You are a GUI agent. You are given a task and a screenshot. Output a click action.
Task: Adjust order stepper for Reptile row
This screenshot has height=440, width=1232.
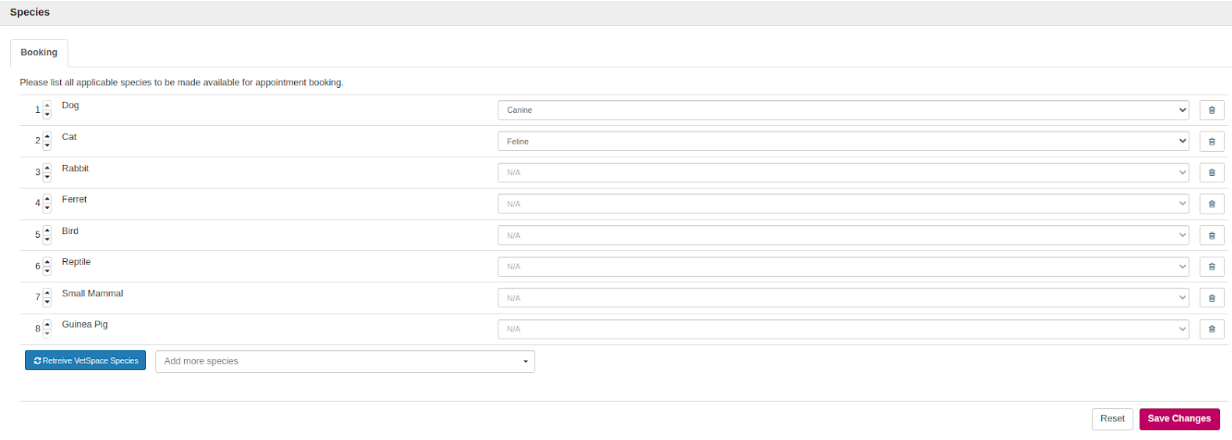click(47, 267)
